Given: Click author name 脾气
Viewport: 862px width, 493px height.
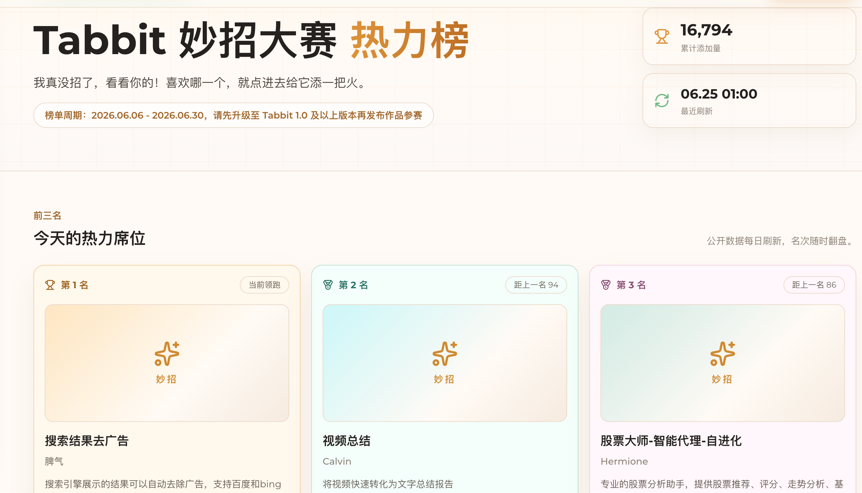Looking at the screenshot, I should coord(54,461).
